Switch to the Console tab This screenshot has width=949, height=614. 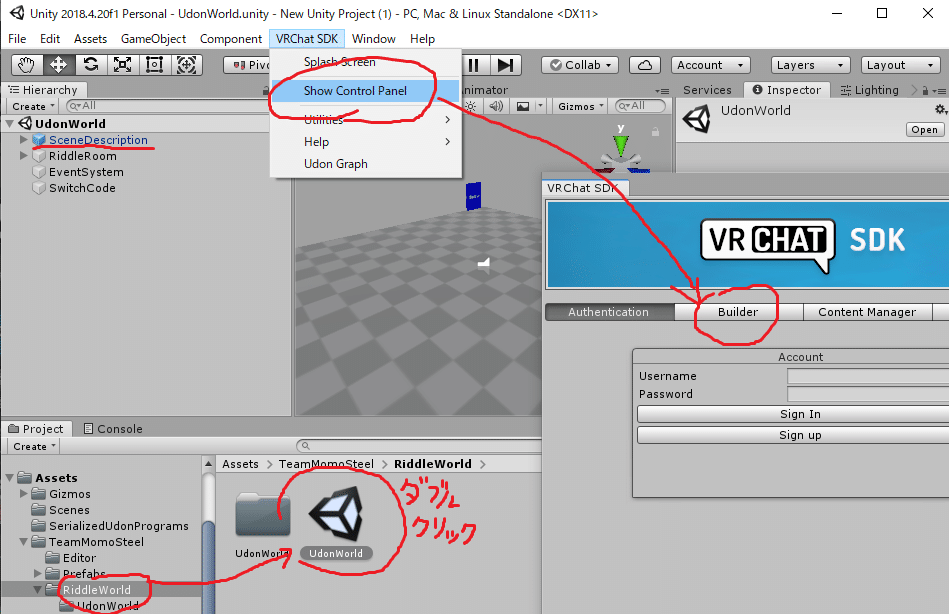[113, 429]
